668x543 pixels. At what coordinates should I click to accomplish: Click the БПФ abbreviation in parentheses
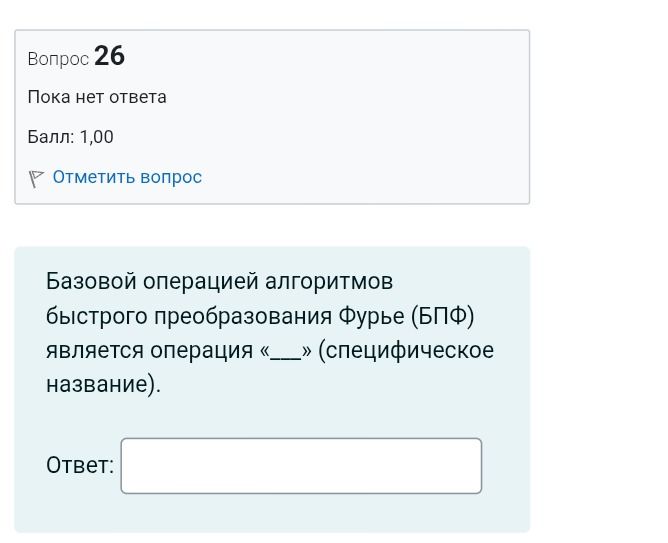443,316
